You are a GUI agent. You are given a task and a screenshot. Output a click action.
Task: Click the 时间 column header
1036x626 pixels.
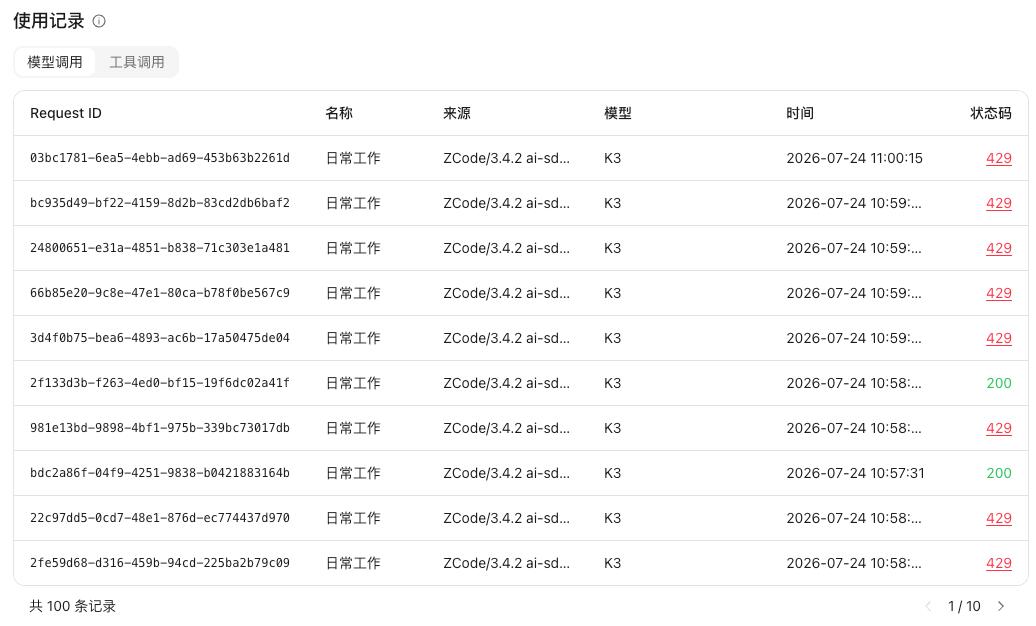tap(799, 113)
